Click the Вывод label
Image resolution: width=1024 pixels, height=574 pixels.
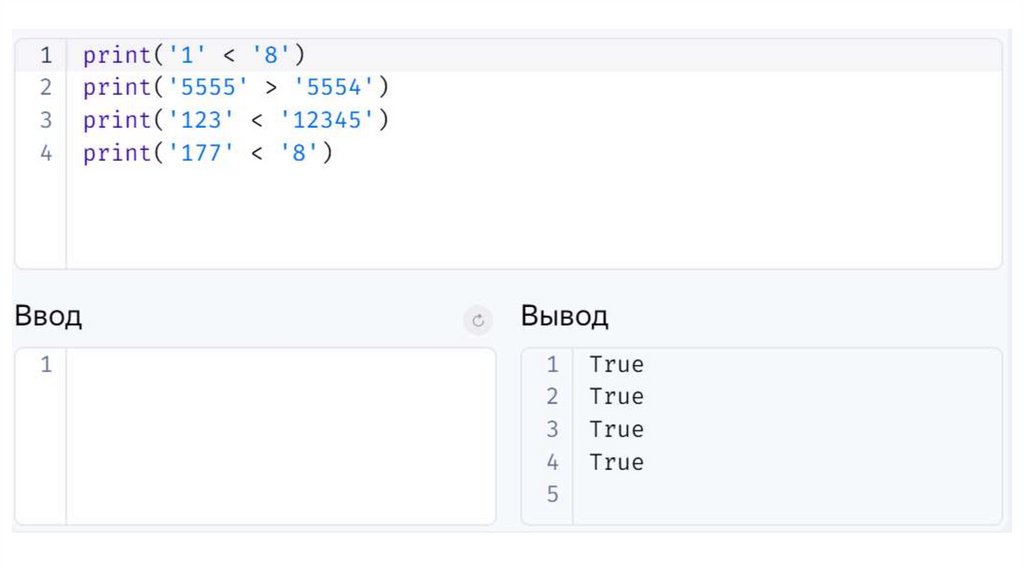point(564,317)
